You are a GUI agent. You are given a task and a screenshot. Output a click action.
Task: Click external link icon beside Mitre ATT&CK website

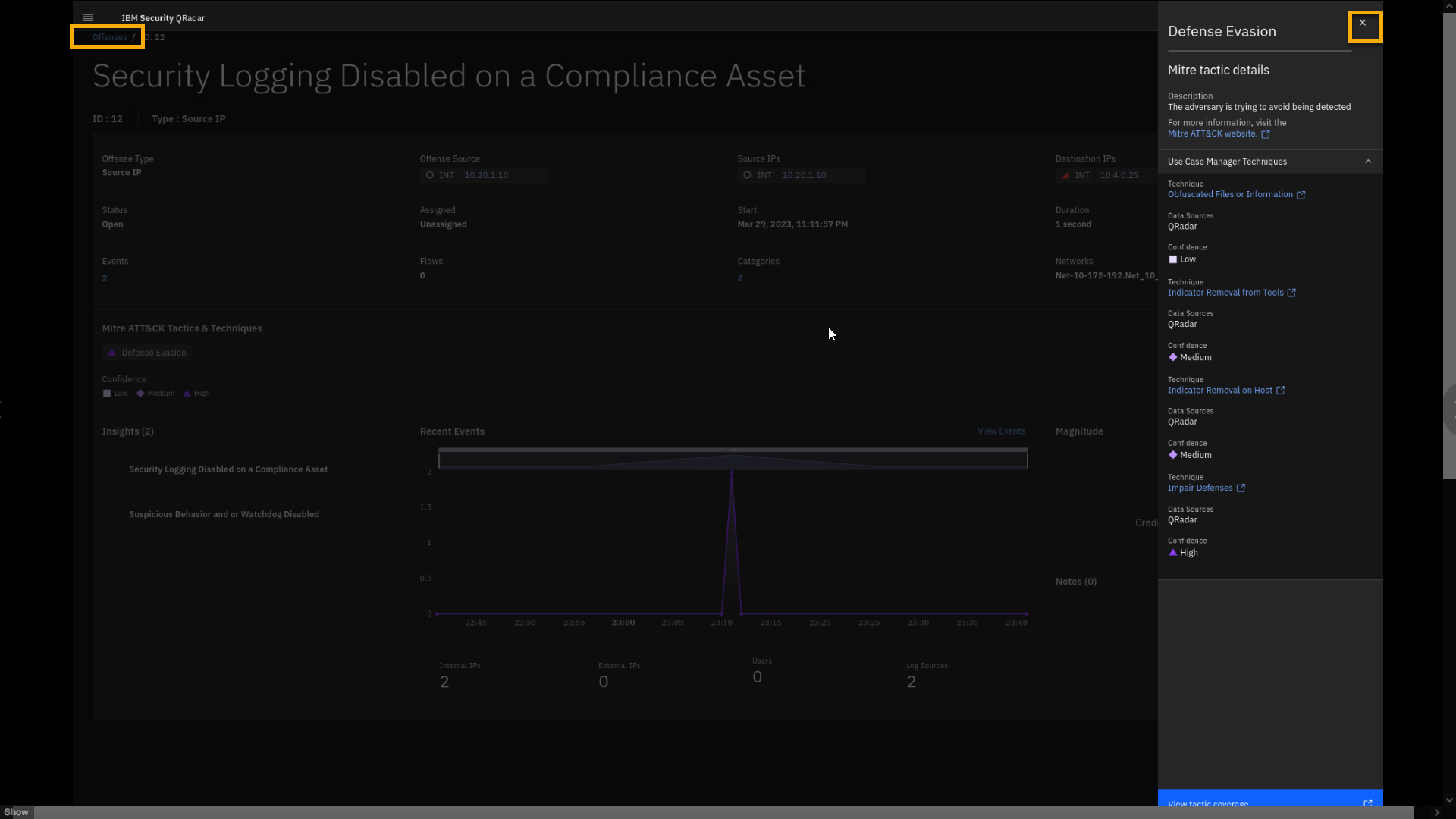pos(1266,134)
